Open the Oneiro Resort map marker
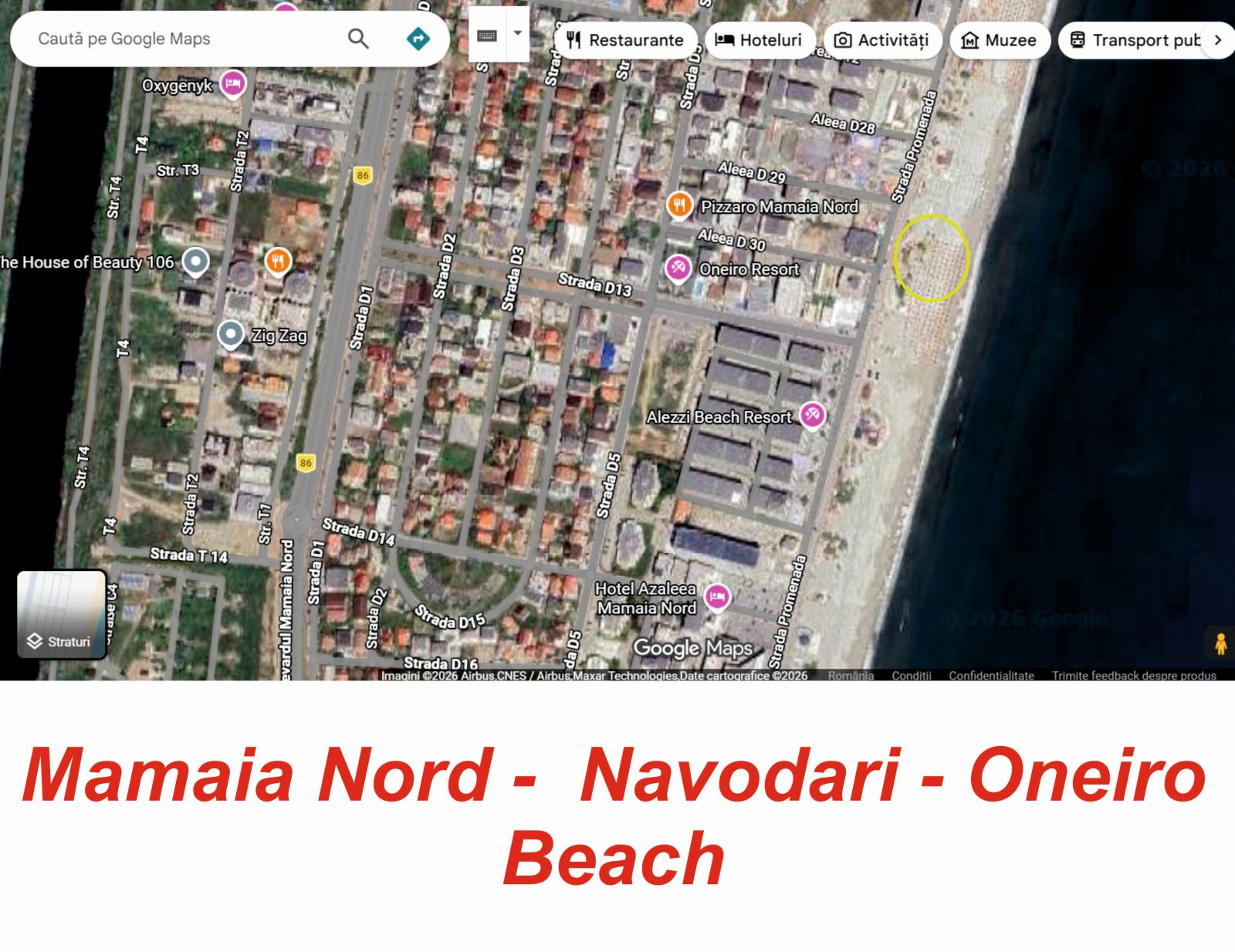This screenshot has height=952, width=1235. (x=678, y=268)
